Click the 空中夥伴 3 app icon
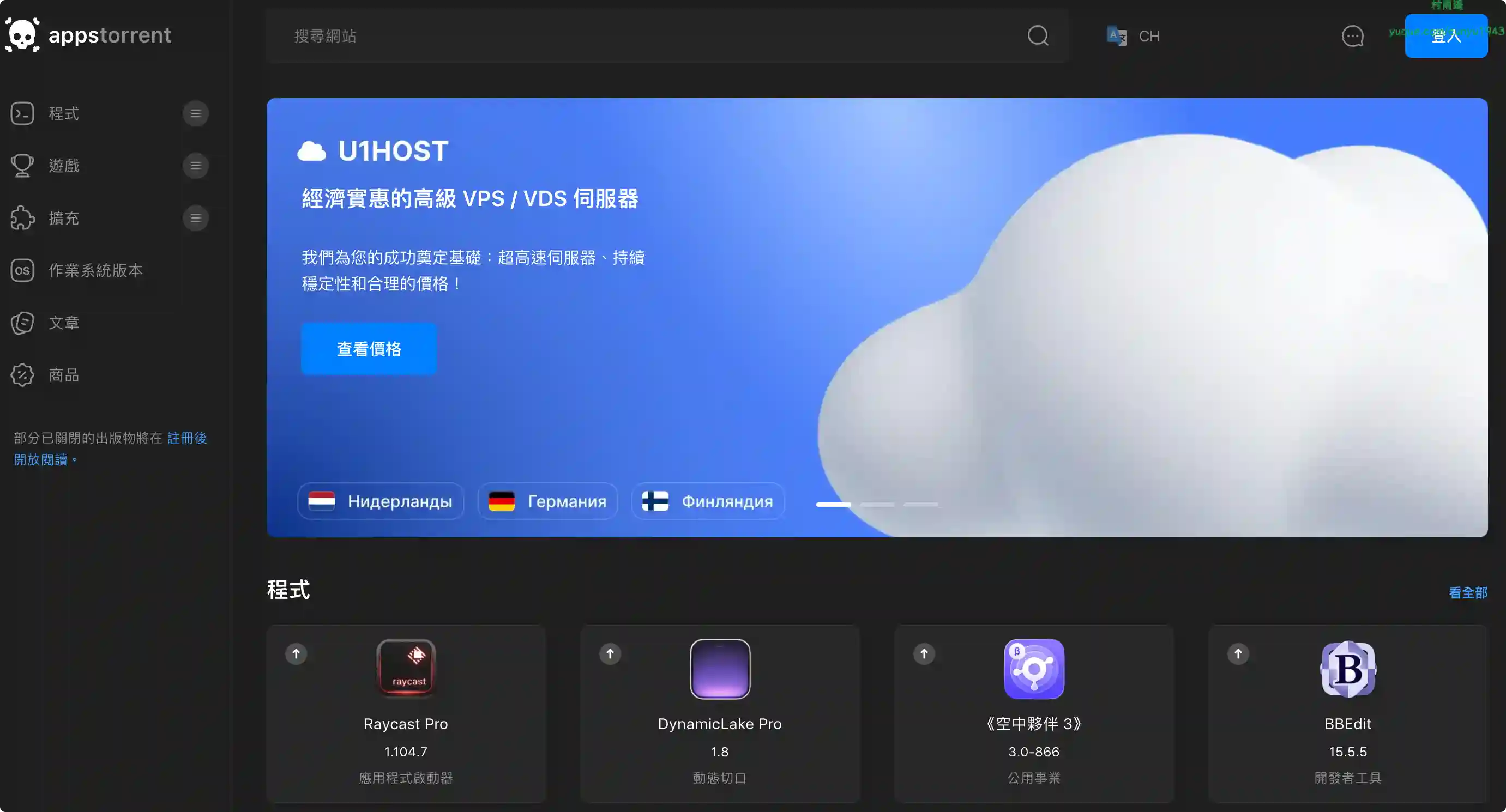Viewport: 1506px width, 812px height. point(1034,668)
